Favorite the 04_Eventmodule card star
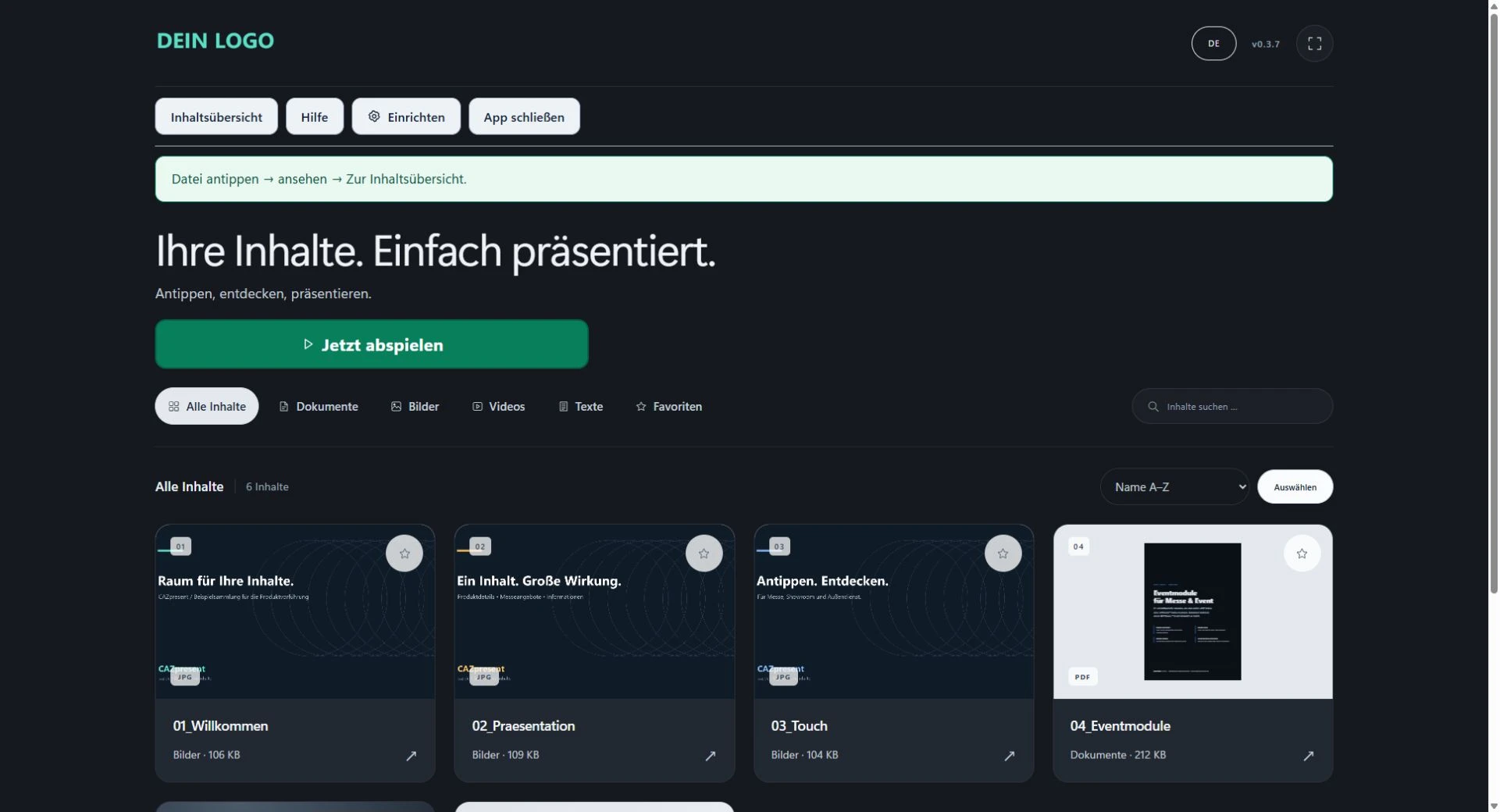The width and height of the screenshot is (1500, 812). tap(1302, 554)
